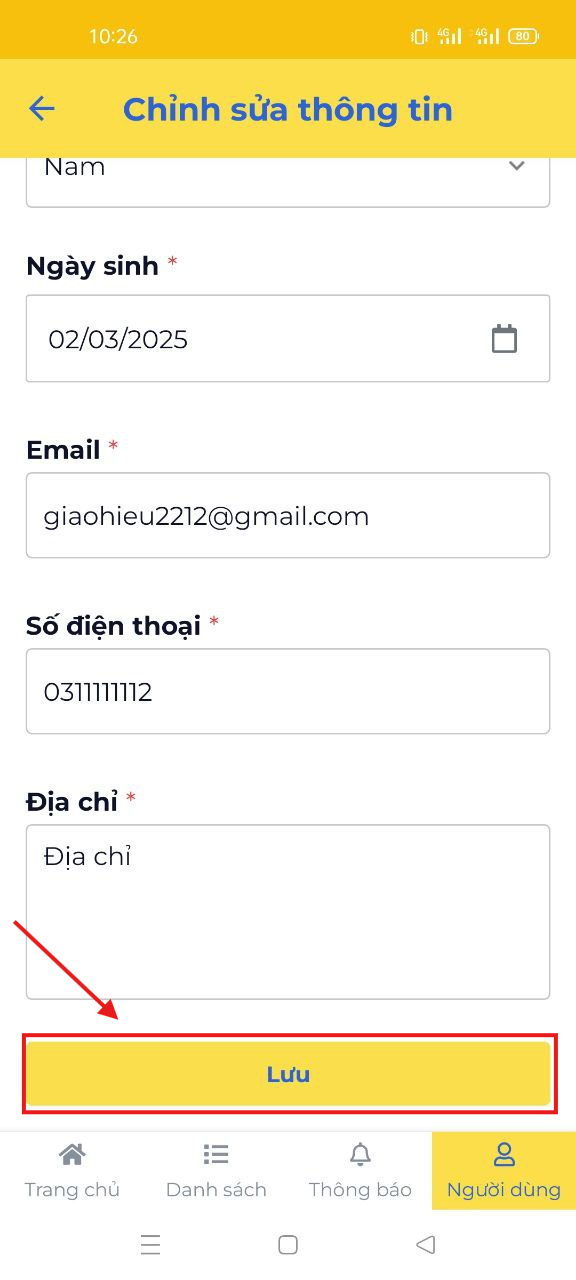Tap the Chỉnh sửa thông tin title
The height and width of the screenshot is (1280, 576).
tap(288, 109)
